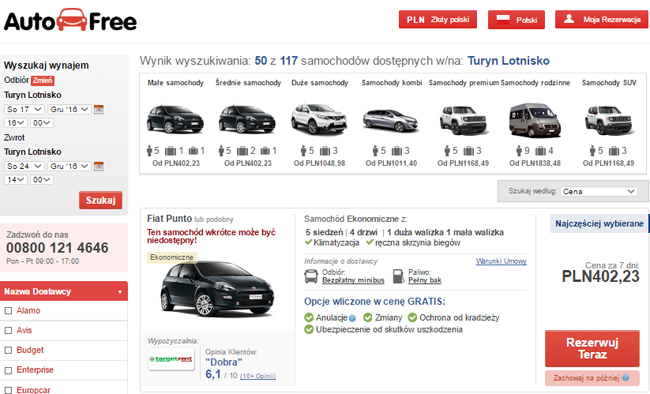The height and width of the screenshot is (394, 650).
Task: Click Zachowaj na później button
Action: (x=592, y=378)
